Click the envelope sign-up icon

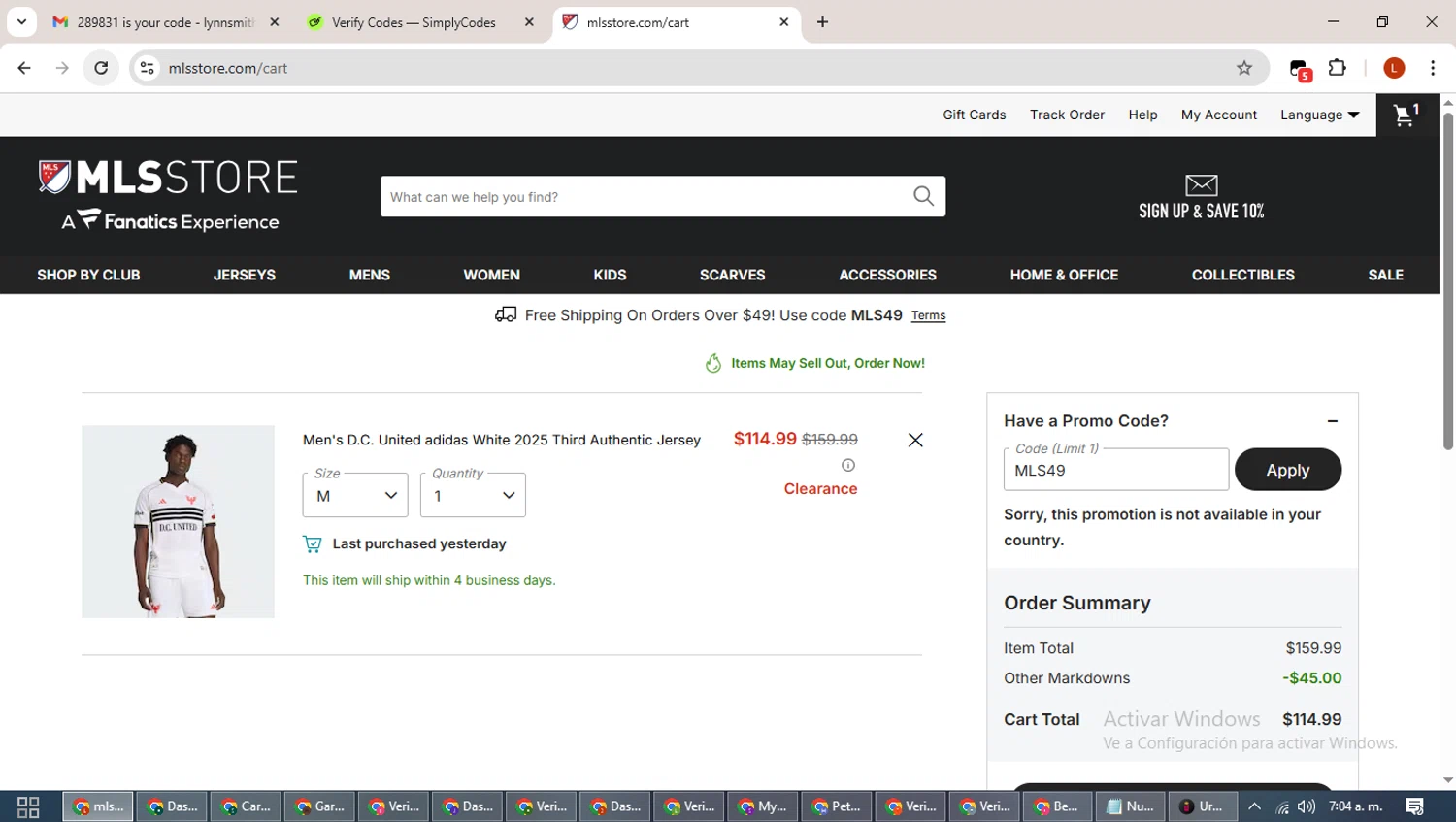point(1201,184)
